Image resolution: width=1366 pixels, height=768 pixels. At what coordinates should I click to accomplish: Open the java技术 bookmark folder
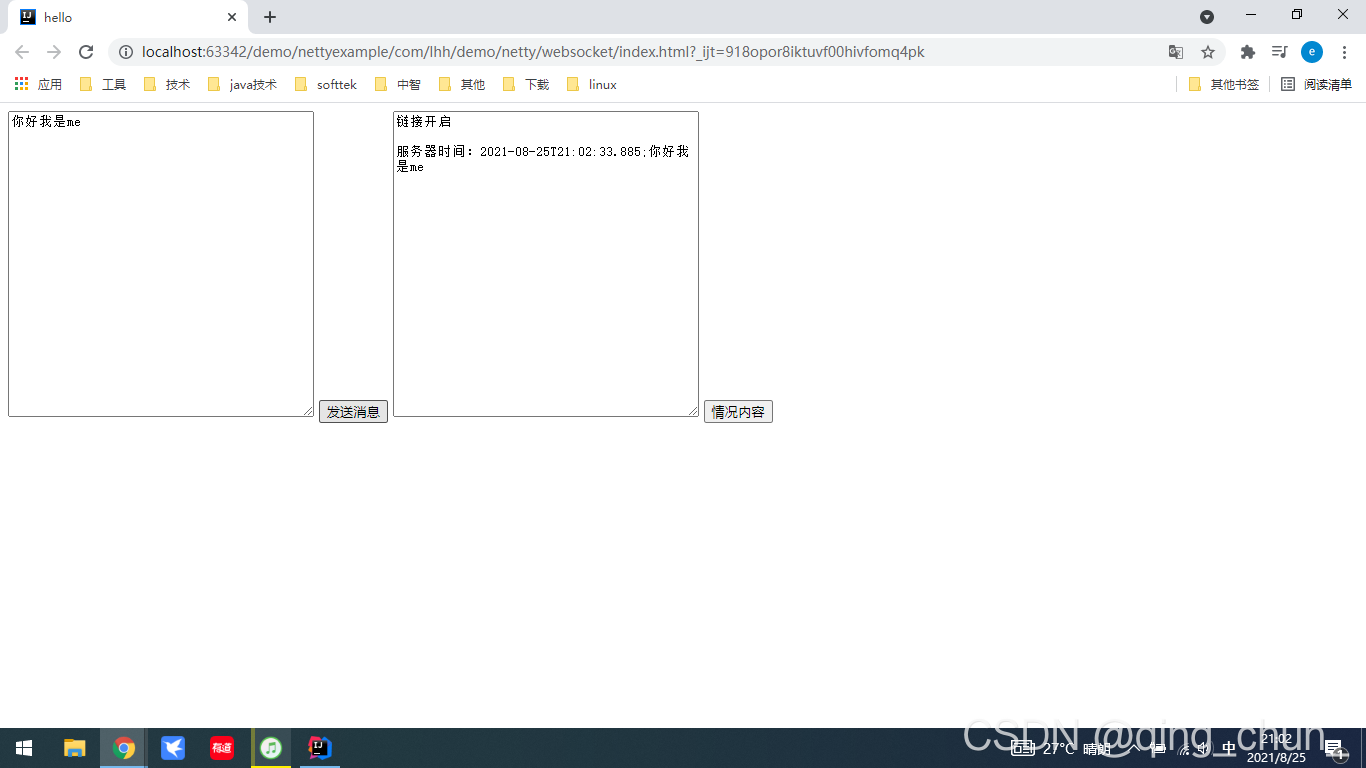[x=243, y=85]
